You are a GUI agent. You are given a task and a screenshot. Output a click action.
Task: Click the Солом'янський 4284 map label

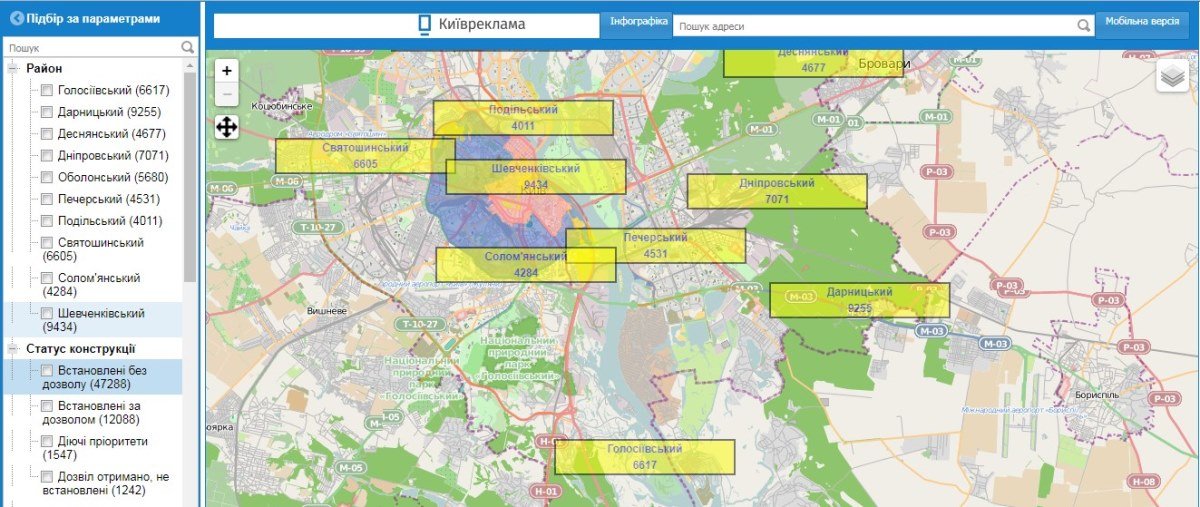[526, 264]
